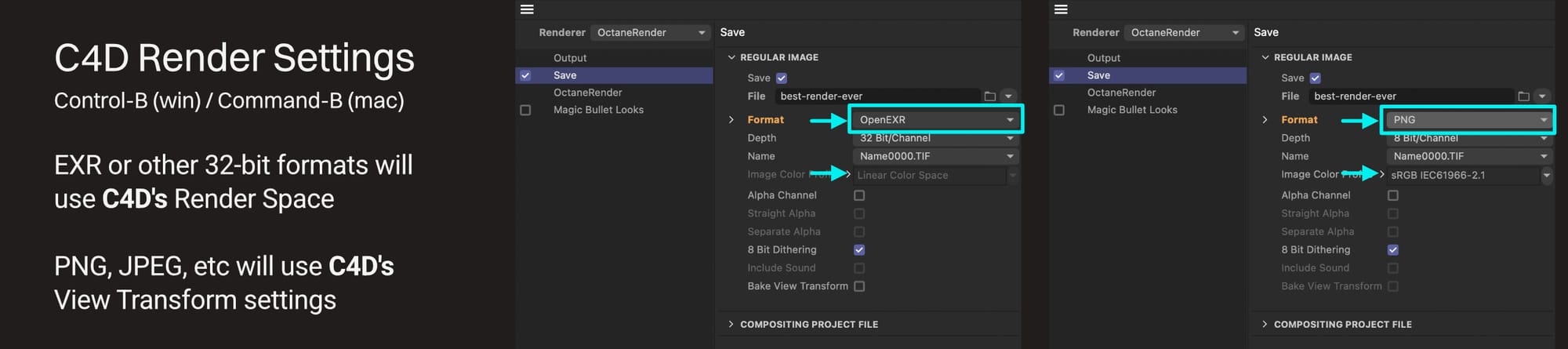Enable Alpha Channel checkbox in left panel
Screen dimensions: 1568x349
point(859,195)
